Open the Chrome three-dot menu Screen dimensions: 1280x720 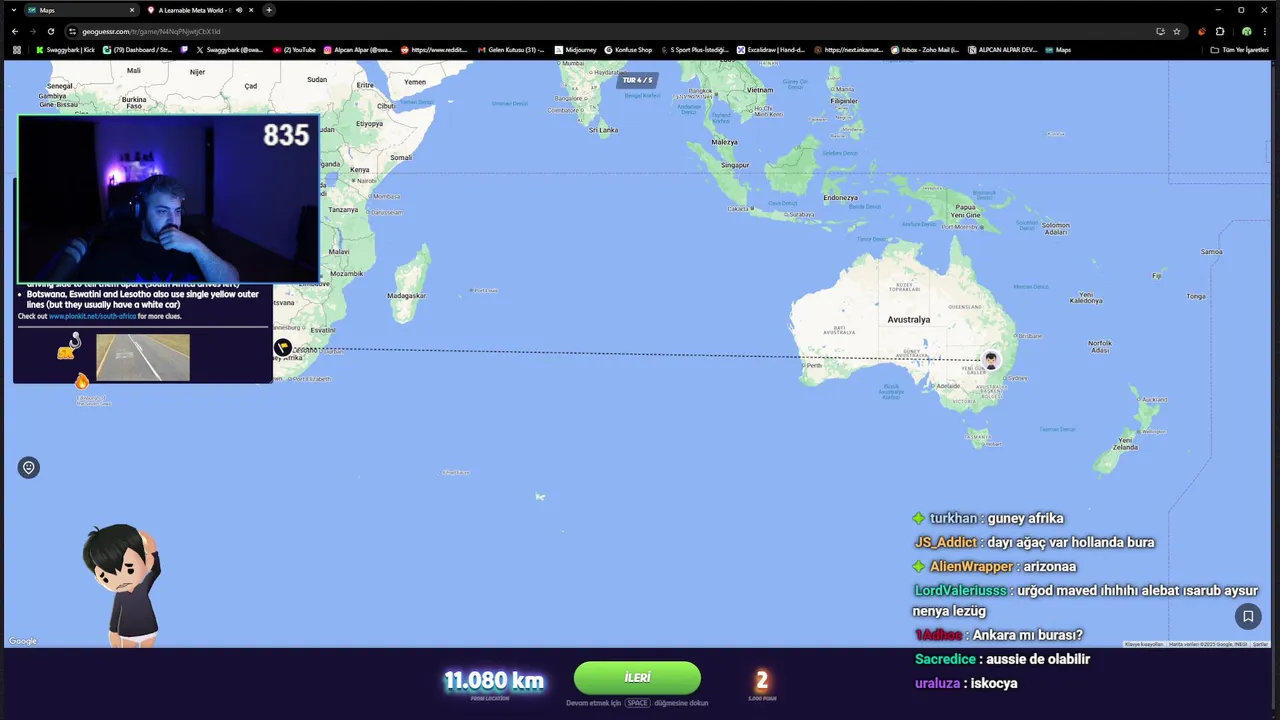pyautogui.click(x=1265, y=31)
